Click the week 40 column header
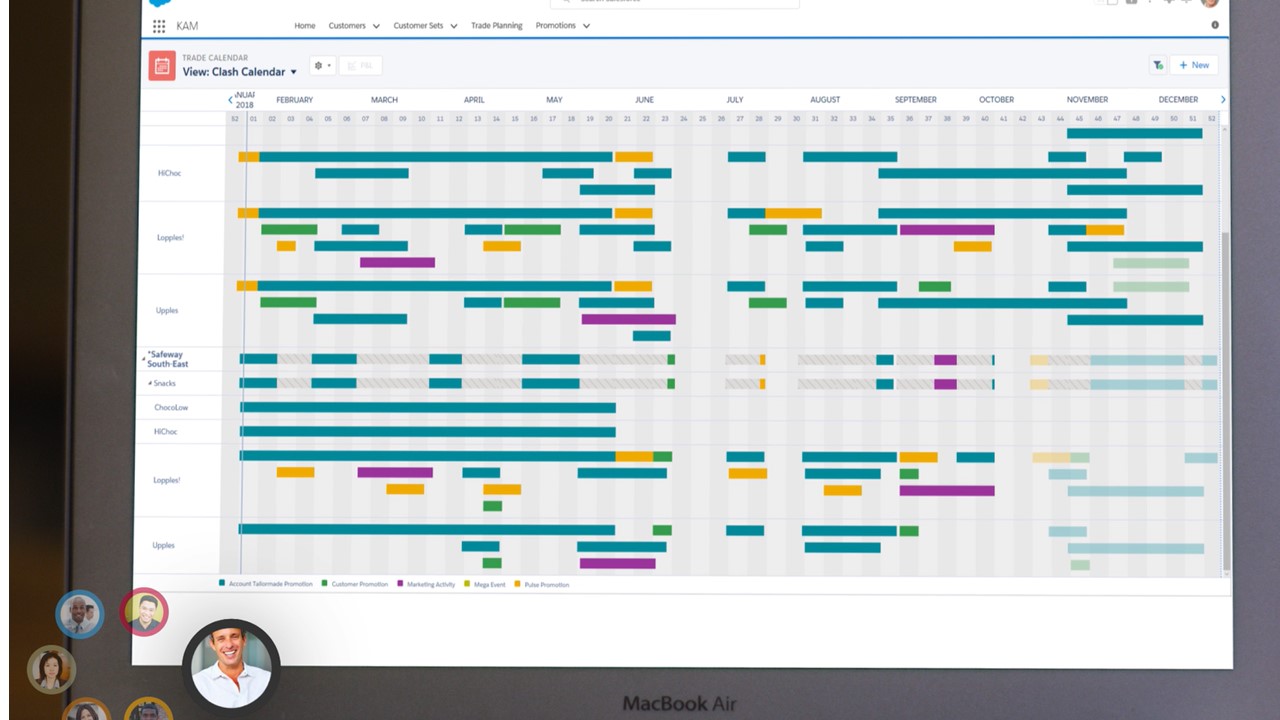 (985, 119)
